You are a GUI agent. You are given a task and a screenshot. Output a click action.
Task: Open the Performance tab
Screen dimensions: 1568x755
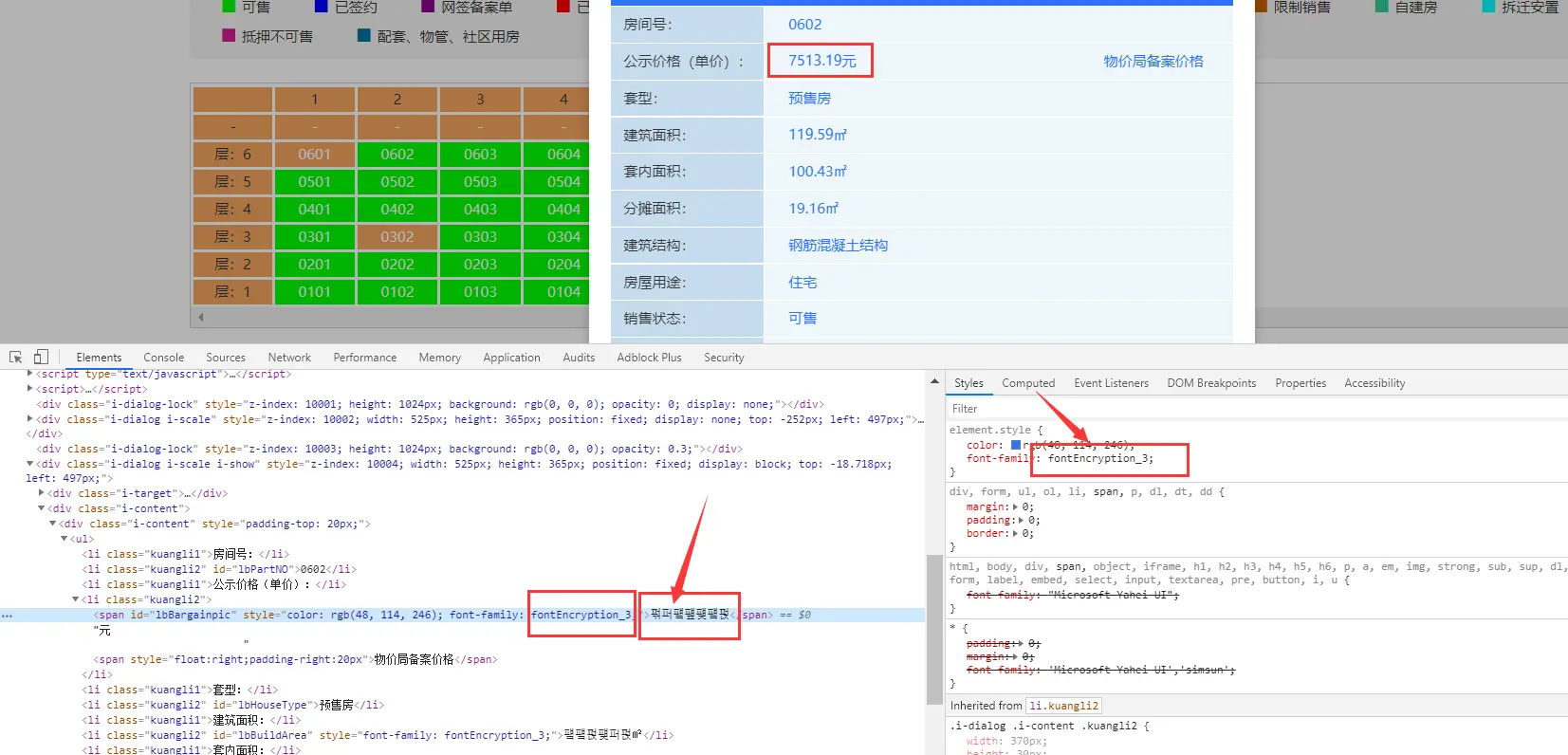[364, 358]
